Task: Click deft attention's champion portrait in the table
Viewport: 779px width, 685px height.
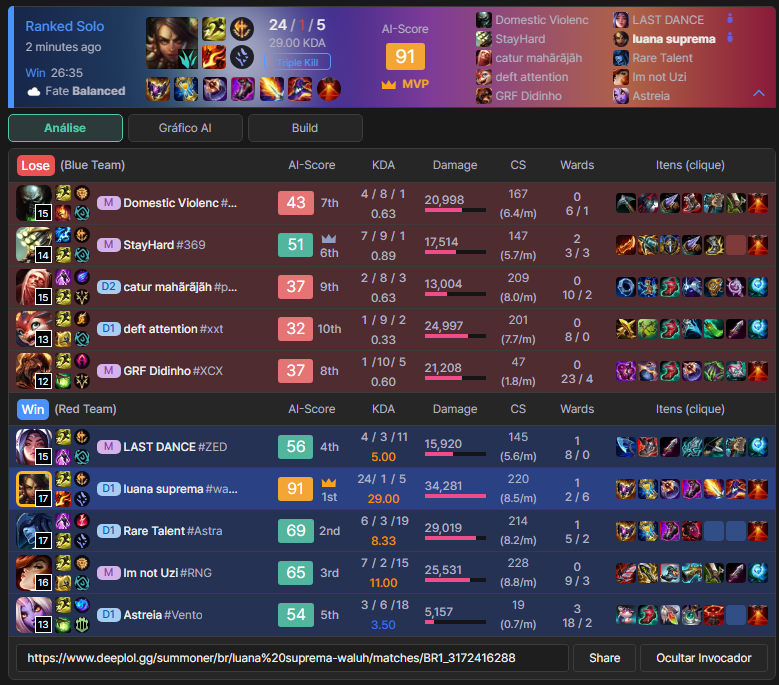Action: pyautogui.click(x=34, y=329)
